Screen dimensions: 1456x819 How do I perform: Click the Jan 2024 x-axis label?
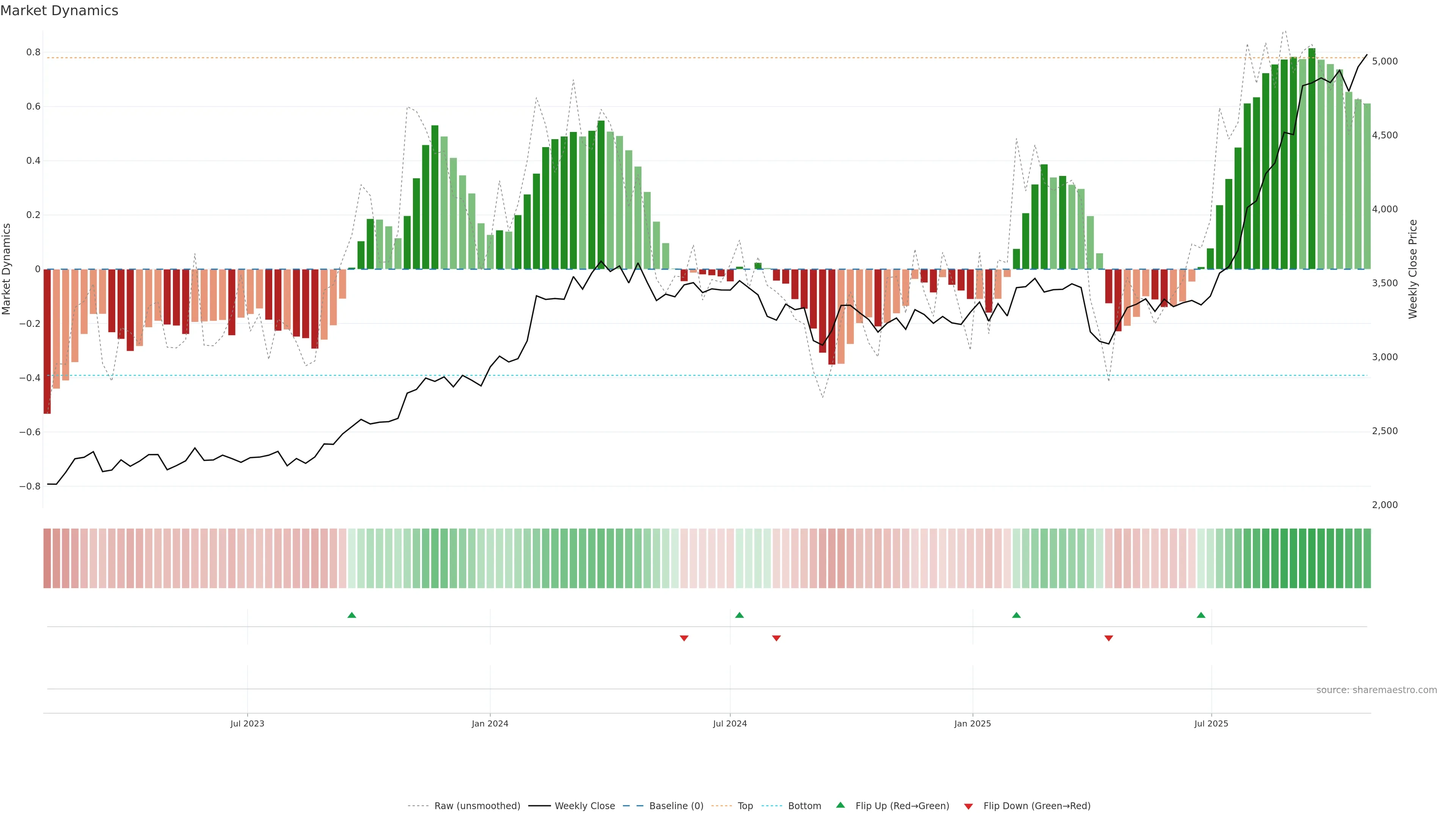pyautogui.click(x=490, y=723)
